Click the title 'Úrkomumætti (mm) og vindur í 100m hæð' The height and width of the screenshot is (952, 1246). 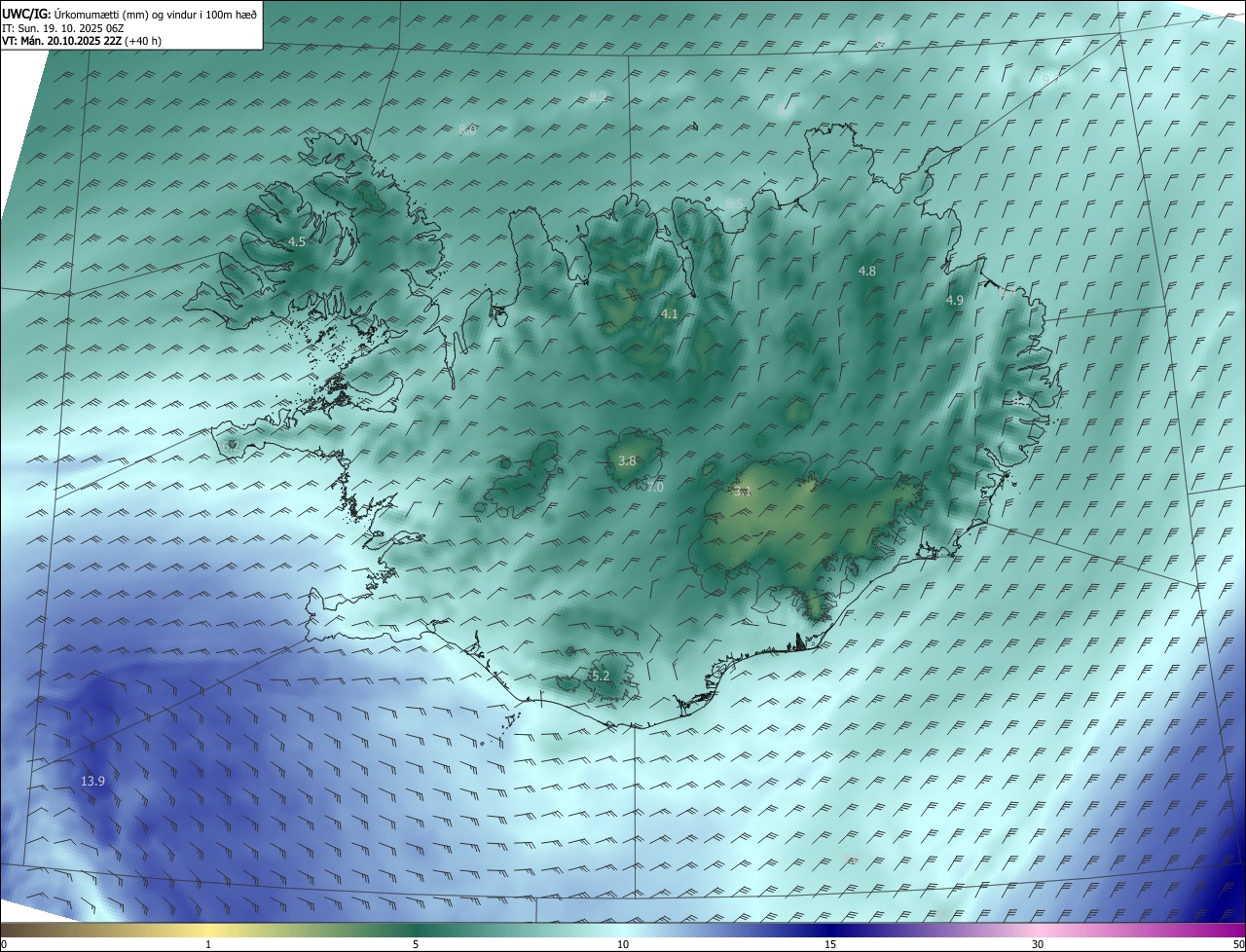[156, 14]
